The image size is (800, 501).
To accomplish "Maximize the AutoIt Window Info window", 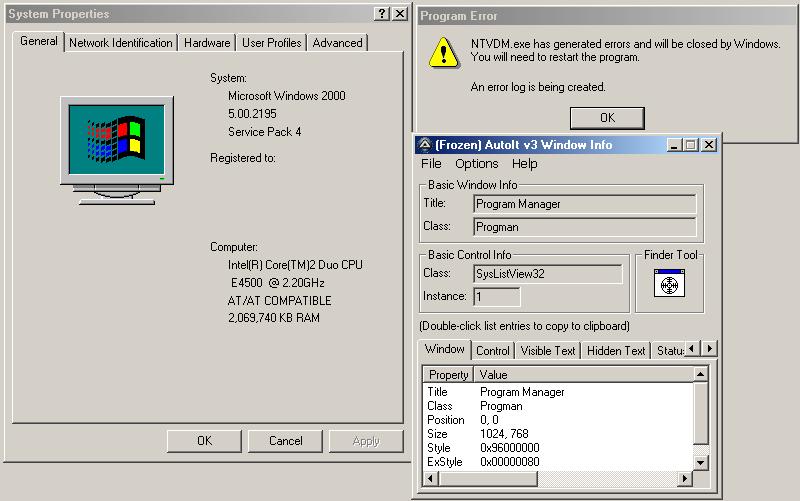I will (x=690, y=145).
